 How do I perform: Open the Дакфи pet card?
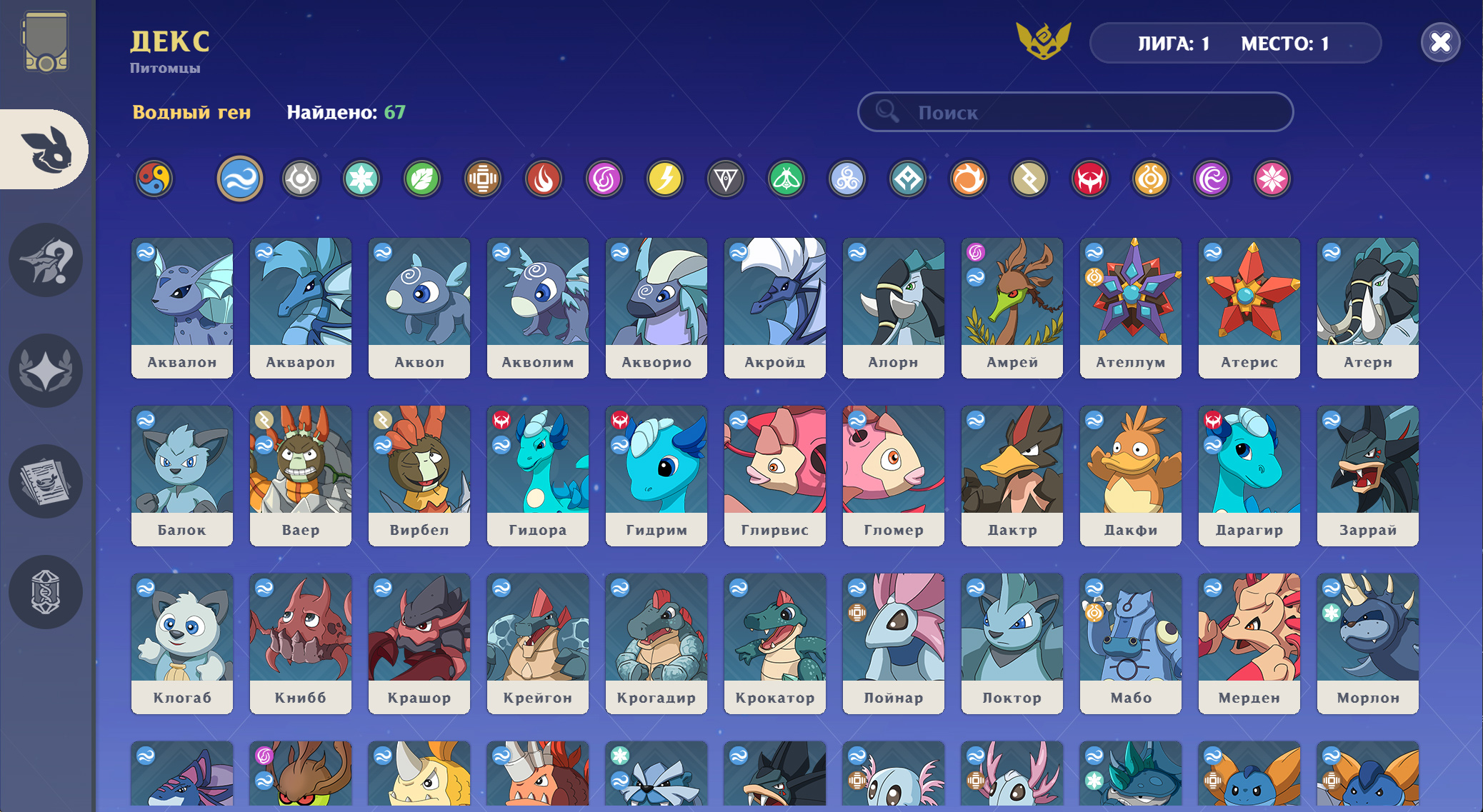1131,476
